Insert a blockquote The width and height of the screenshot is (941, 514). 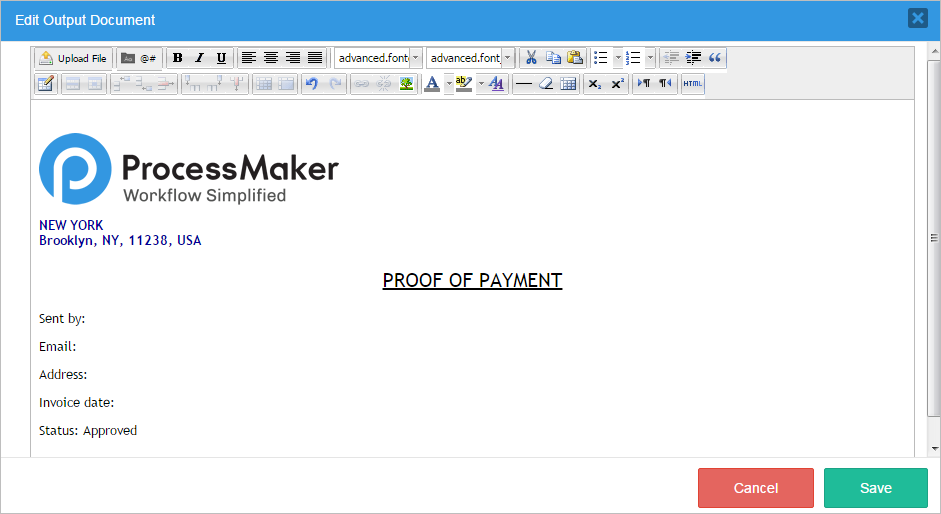[715, 58]
